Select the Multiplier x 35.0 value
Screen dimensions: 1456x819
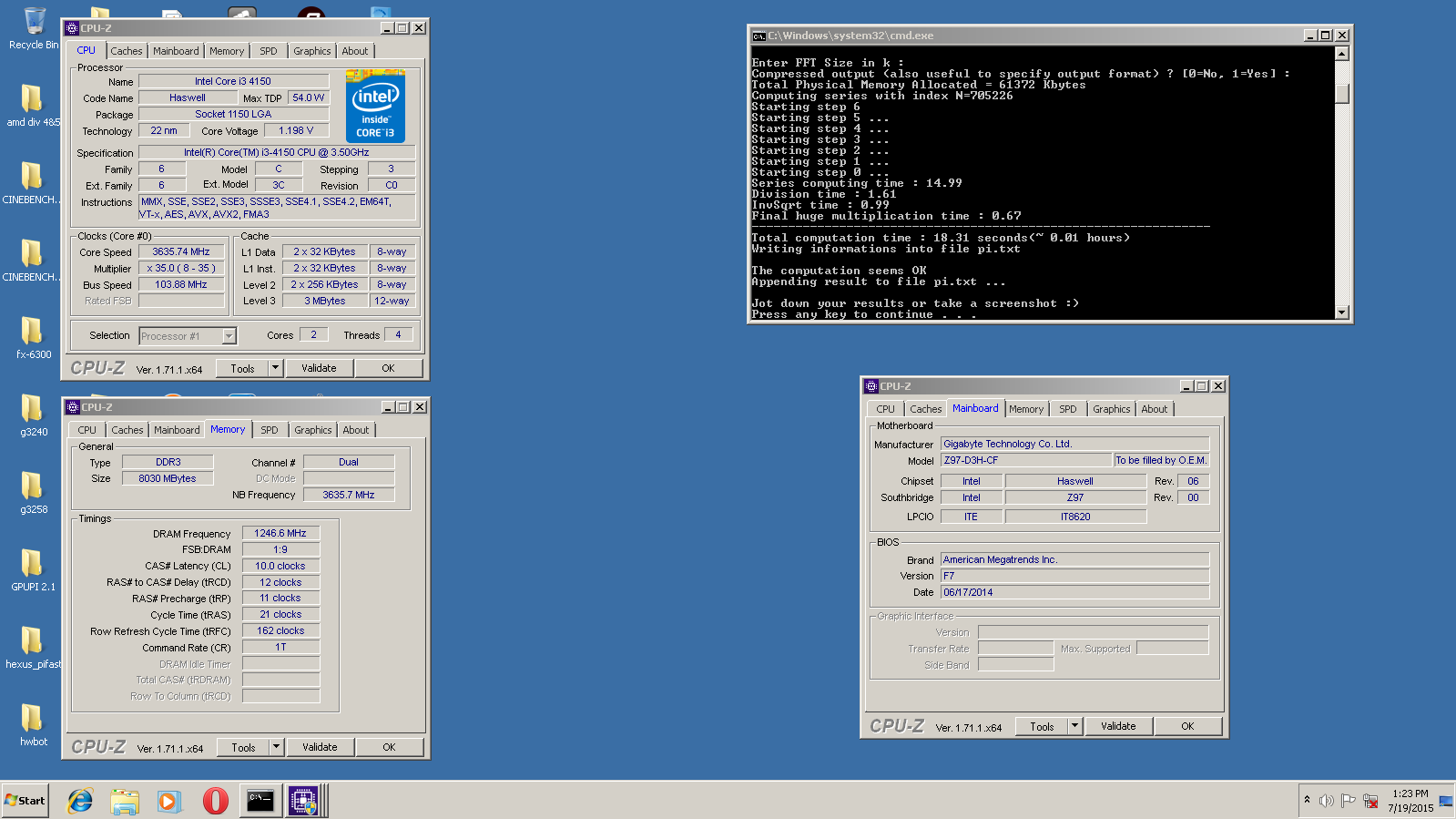click(181, 268)
